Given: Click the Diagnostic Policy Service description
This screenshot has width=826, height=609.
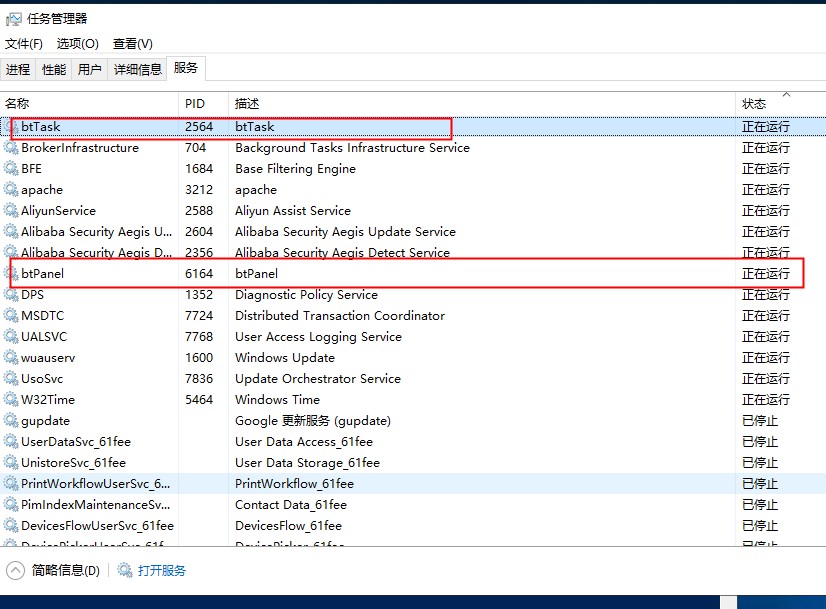Looking at the screenshot, I should click(x=307, y=295).
